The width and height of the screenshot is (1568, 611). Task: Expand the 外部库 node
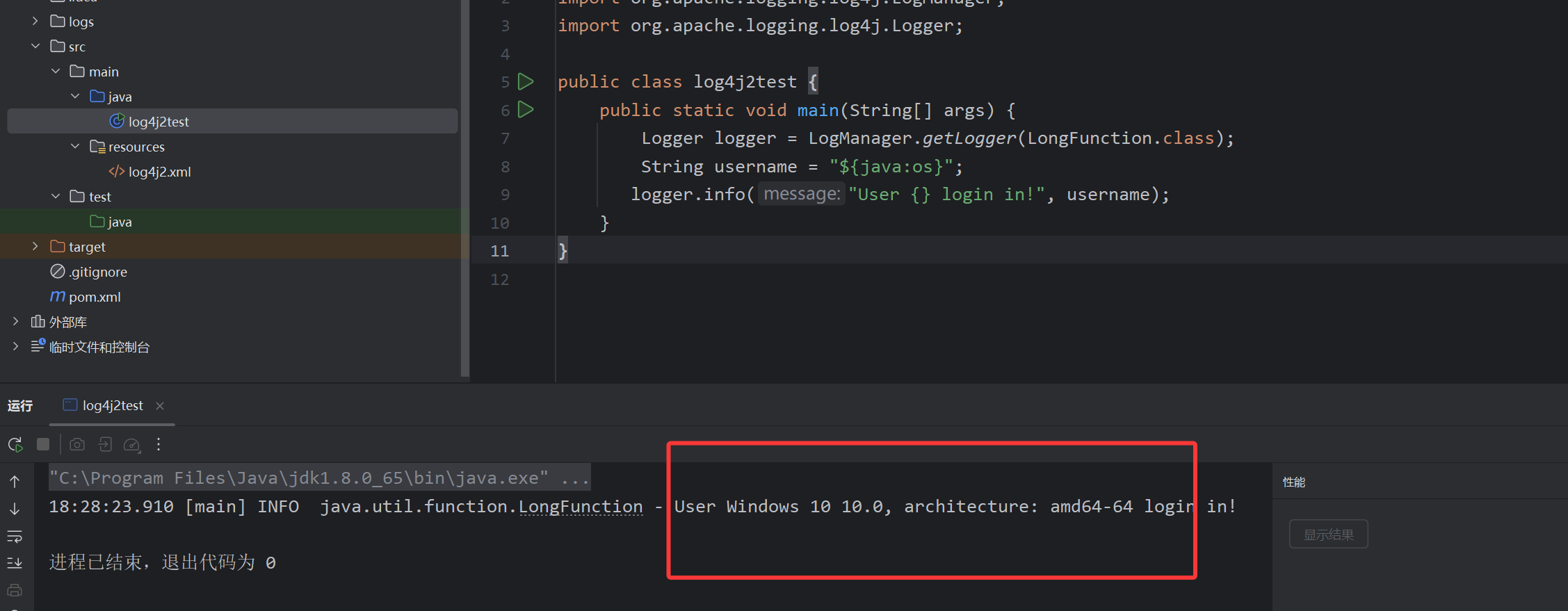(16, 322)
